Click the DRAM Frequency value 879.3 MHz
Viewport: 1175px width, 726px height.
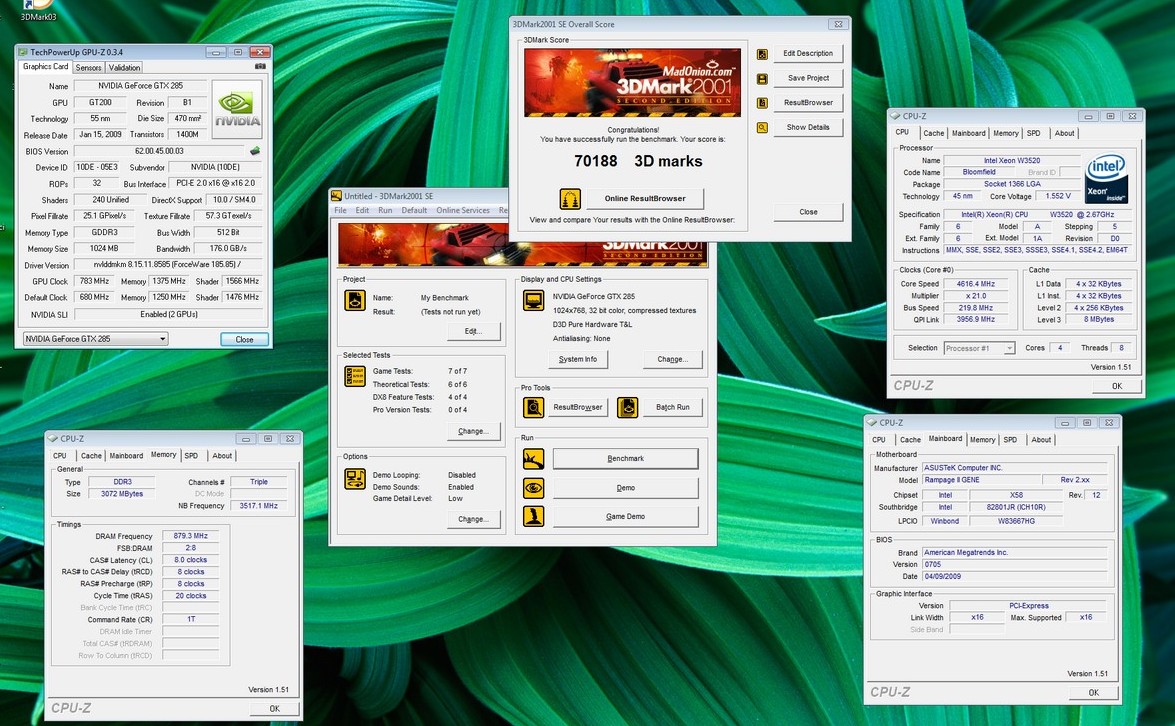pyautogui.click(x=190, y=536)
